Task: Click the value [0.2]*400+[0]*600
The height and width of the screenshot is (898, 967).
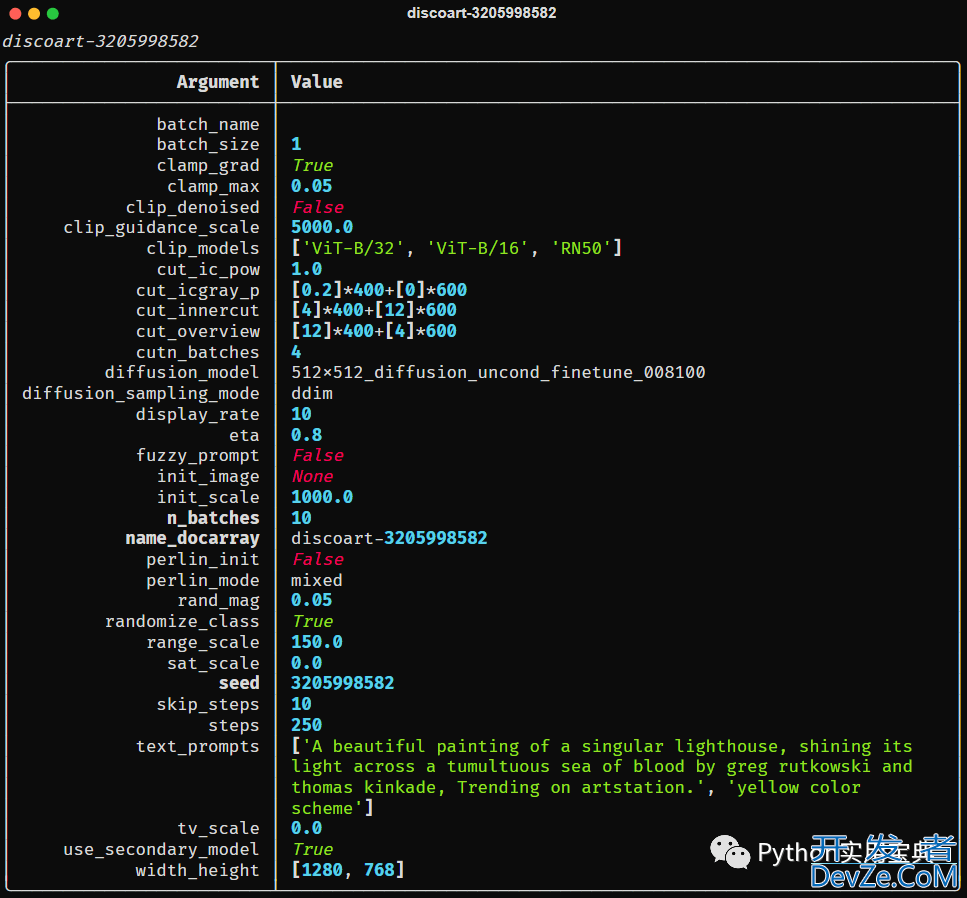Action: pos(379,290)
